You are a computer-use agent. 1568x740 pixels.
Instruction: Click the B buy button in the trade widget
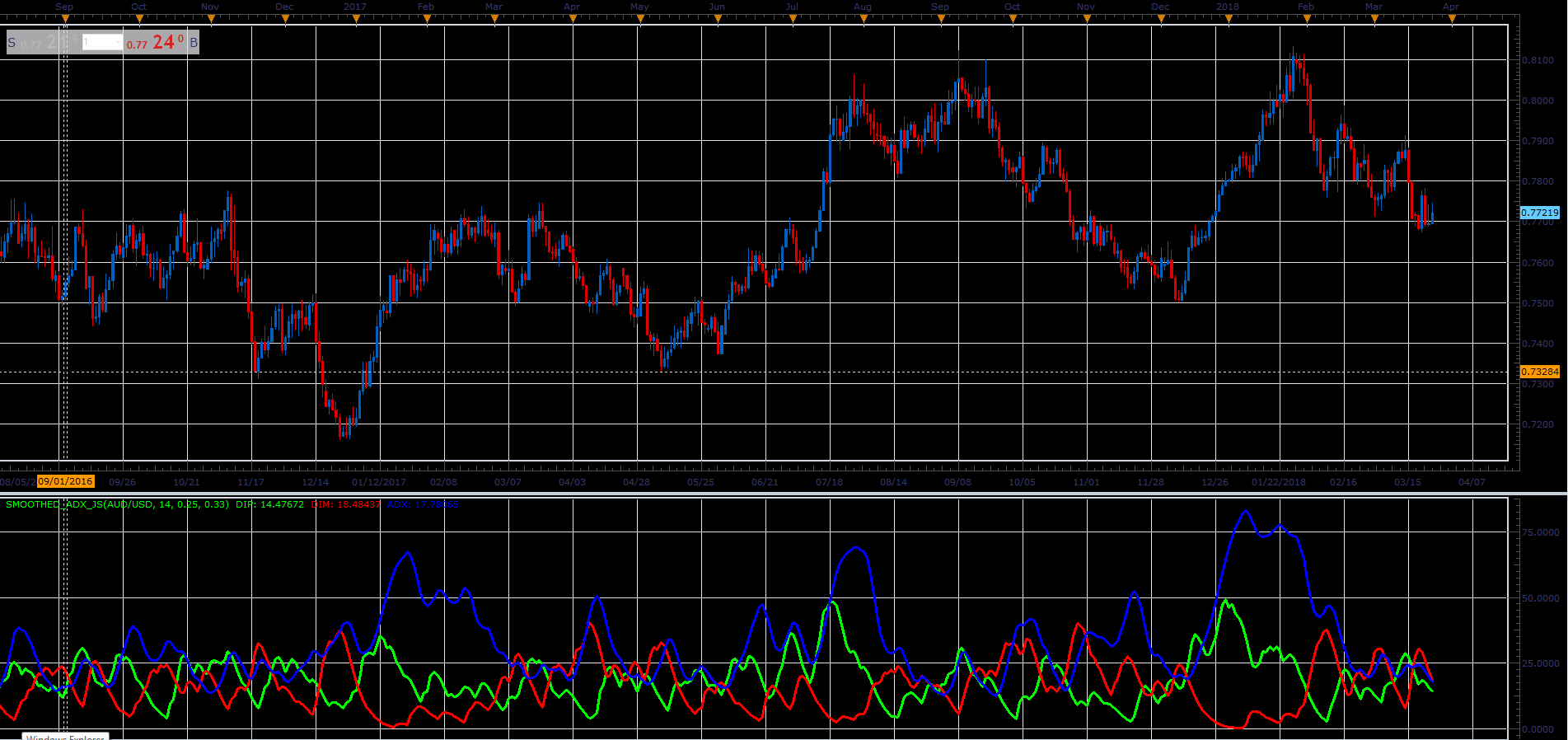click(x=194, y=43)
